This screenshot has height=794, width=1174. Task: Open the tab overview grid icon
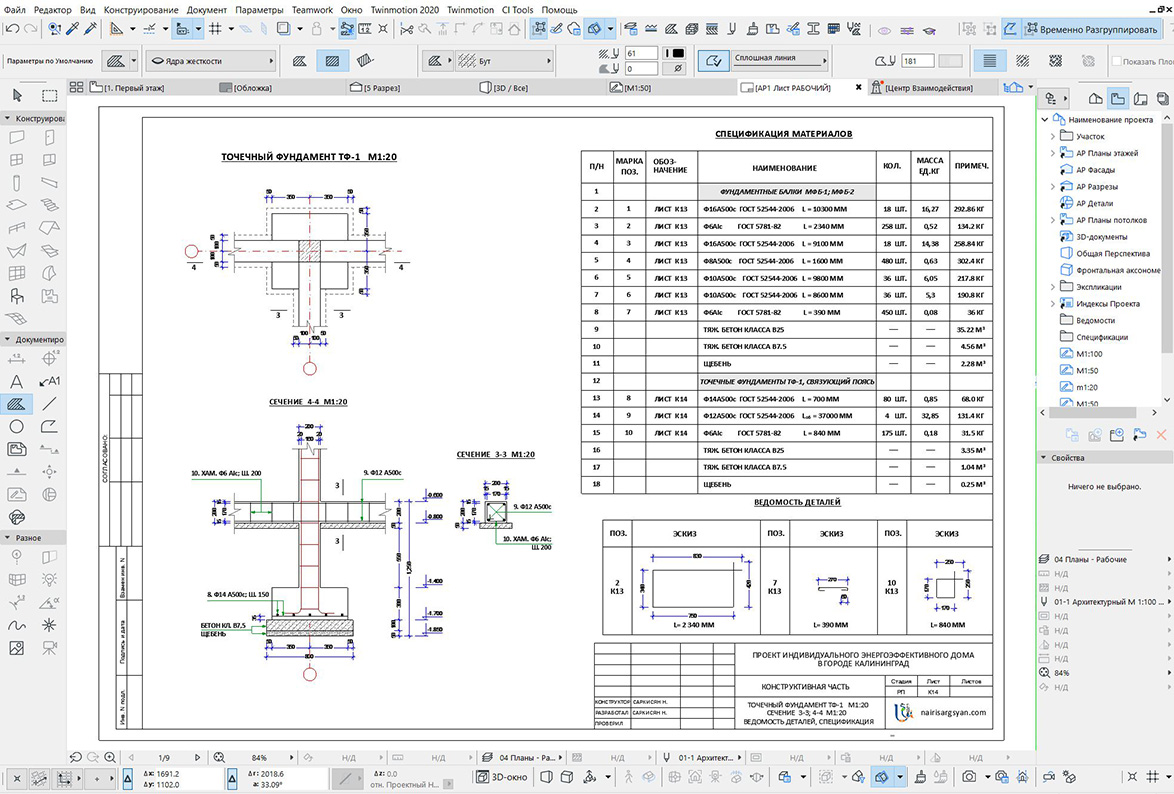point(76,87)
